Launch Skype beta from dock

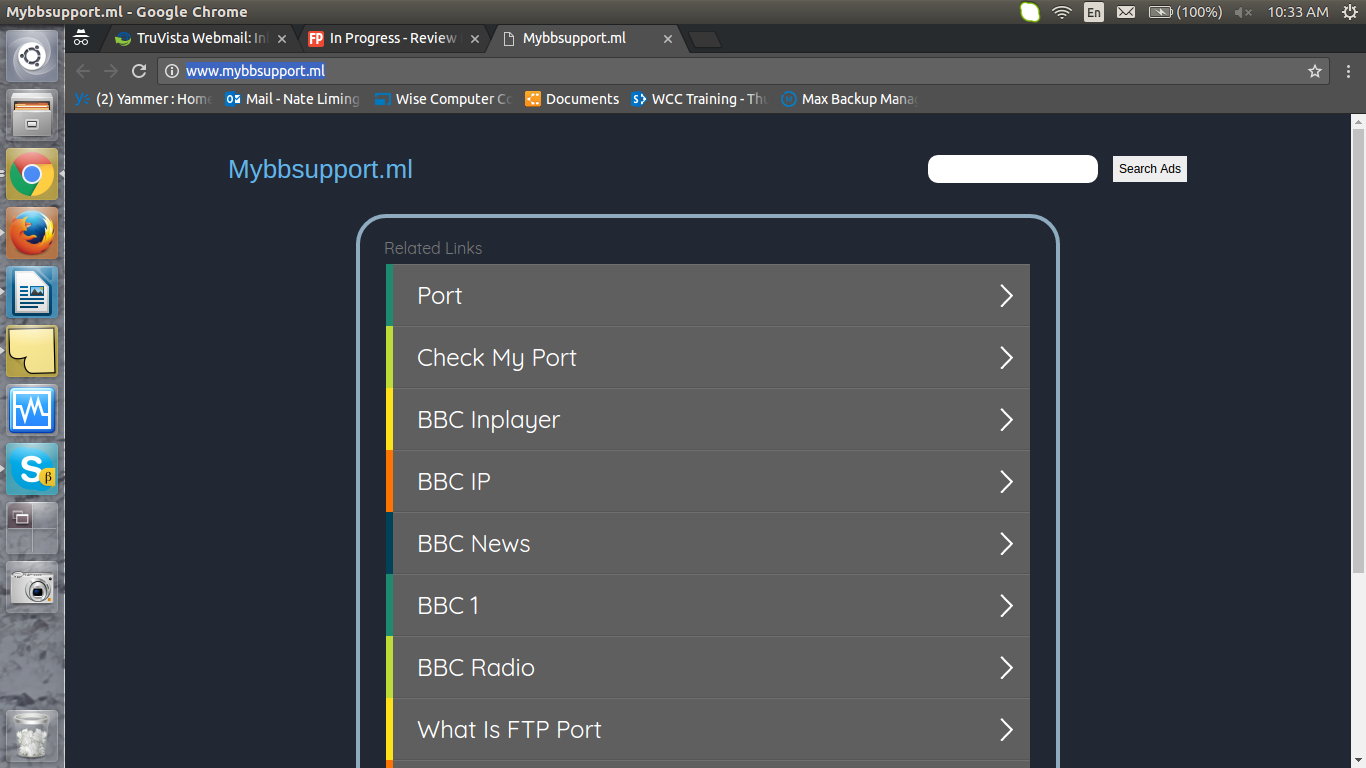click(32, 469)
